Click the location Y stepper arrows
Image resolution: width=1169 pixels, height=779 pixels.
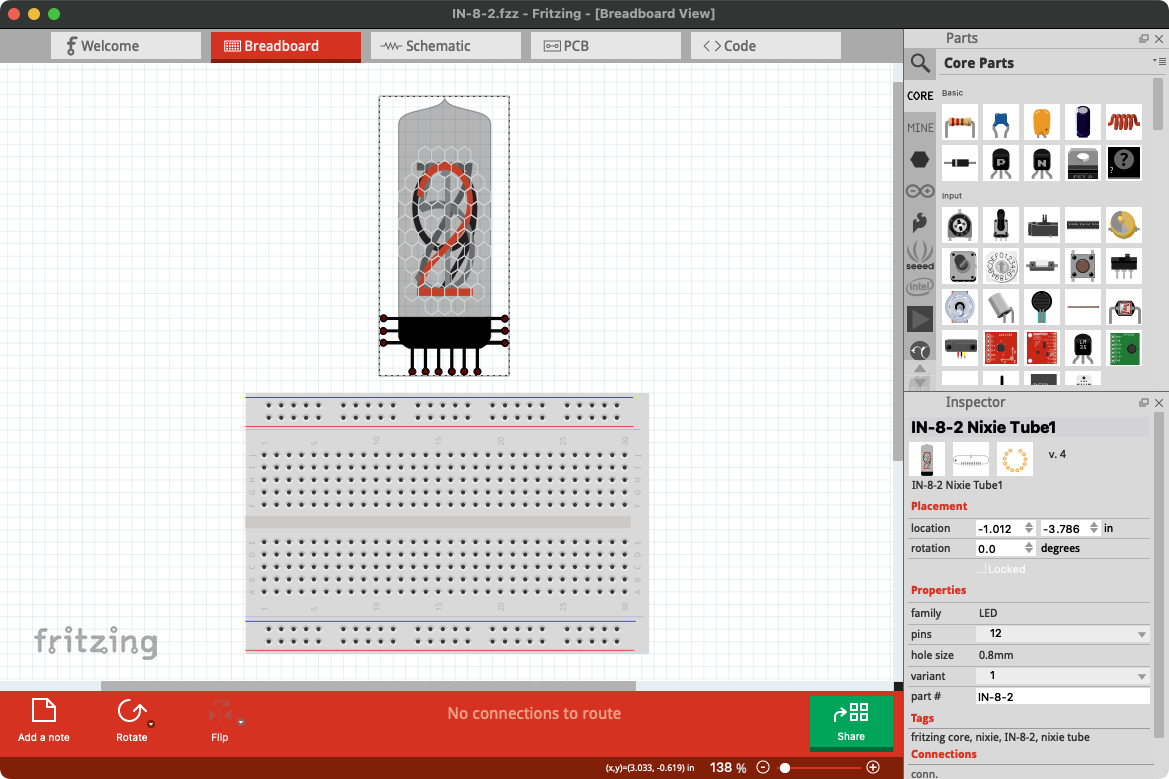(x=1094, y=528)
